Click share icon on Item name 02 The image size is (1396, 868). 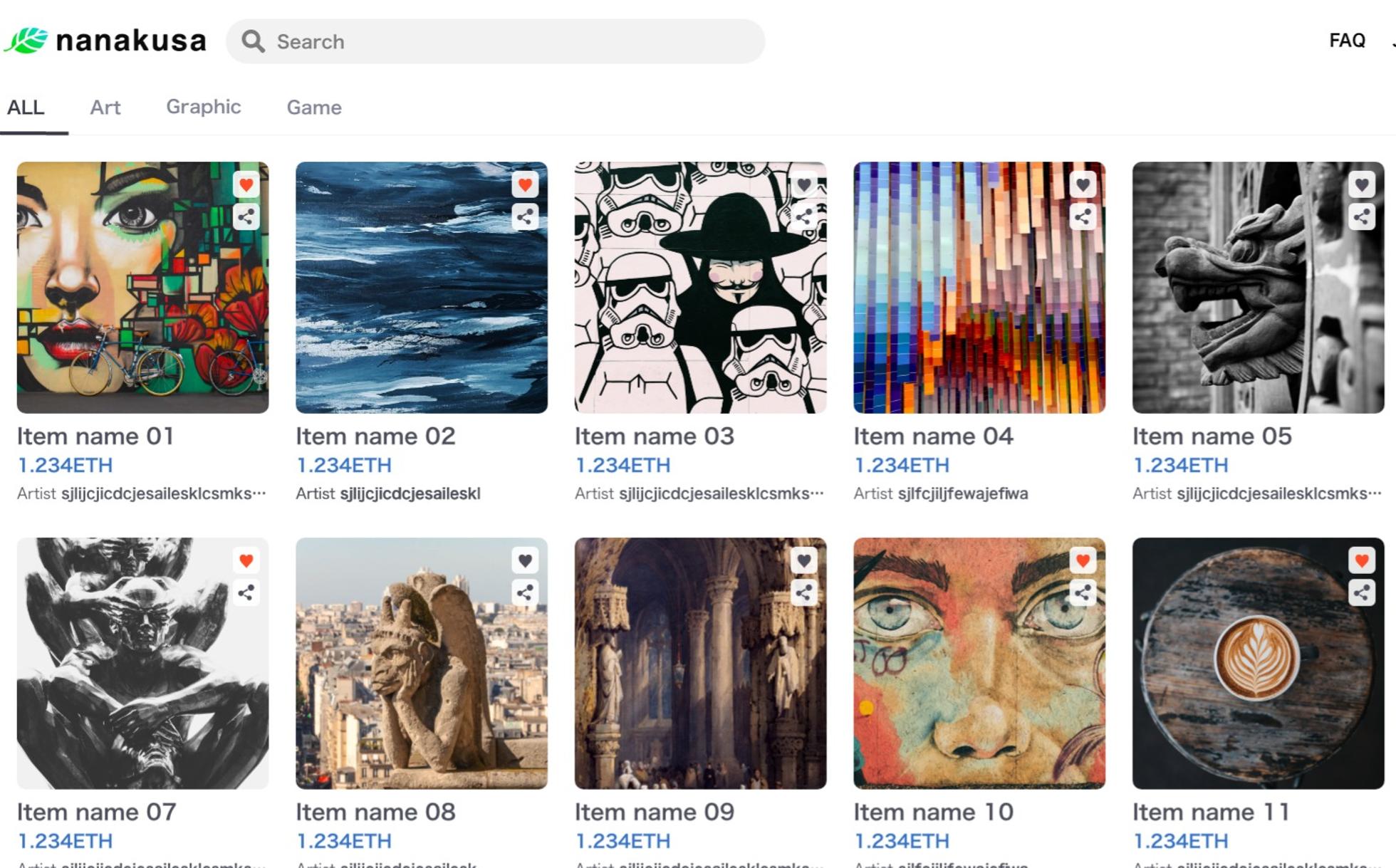tap(525, 216)
